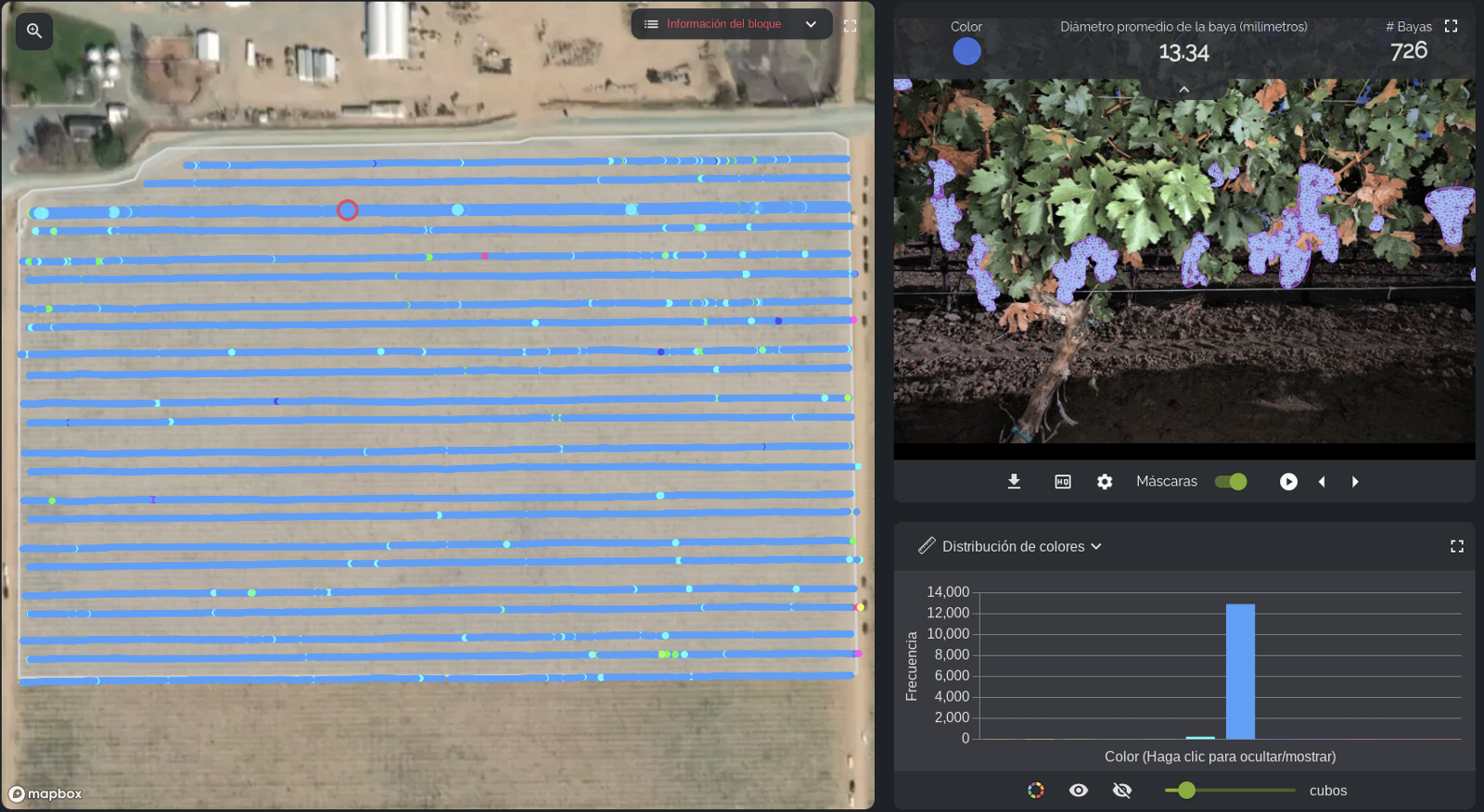Switch image to HD quality
The height and width of the screenshot is (812, 1484).
pyautogui.click(x=1063, y=481)
